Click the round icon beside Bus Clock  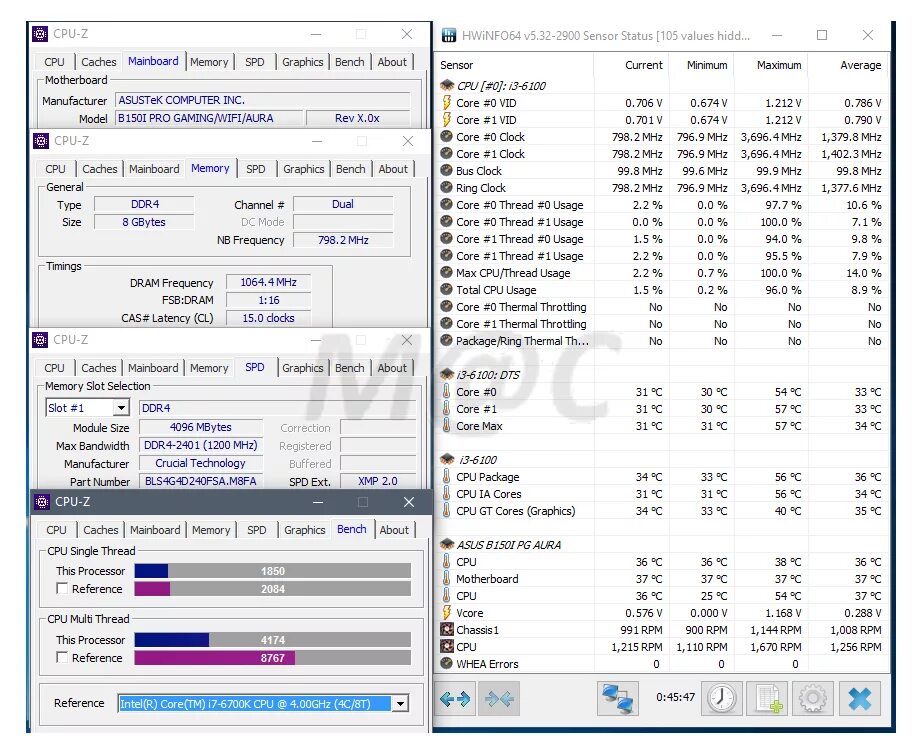446,171
